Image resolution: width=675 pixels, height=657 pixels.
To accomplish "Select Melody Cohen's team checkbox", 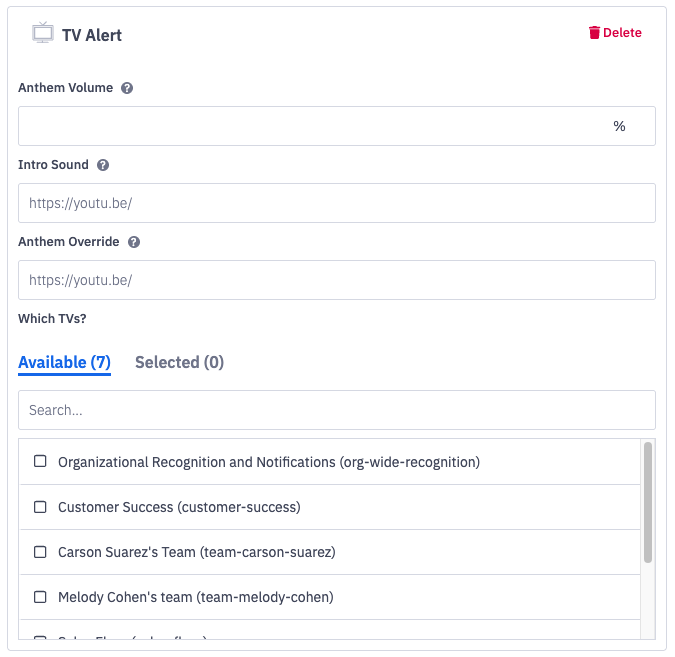I will (x=41, y=597).
